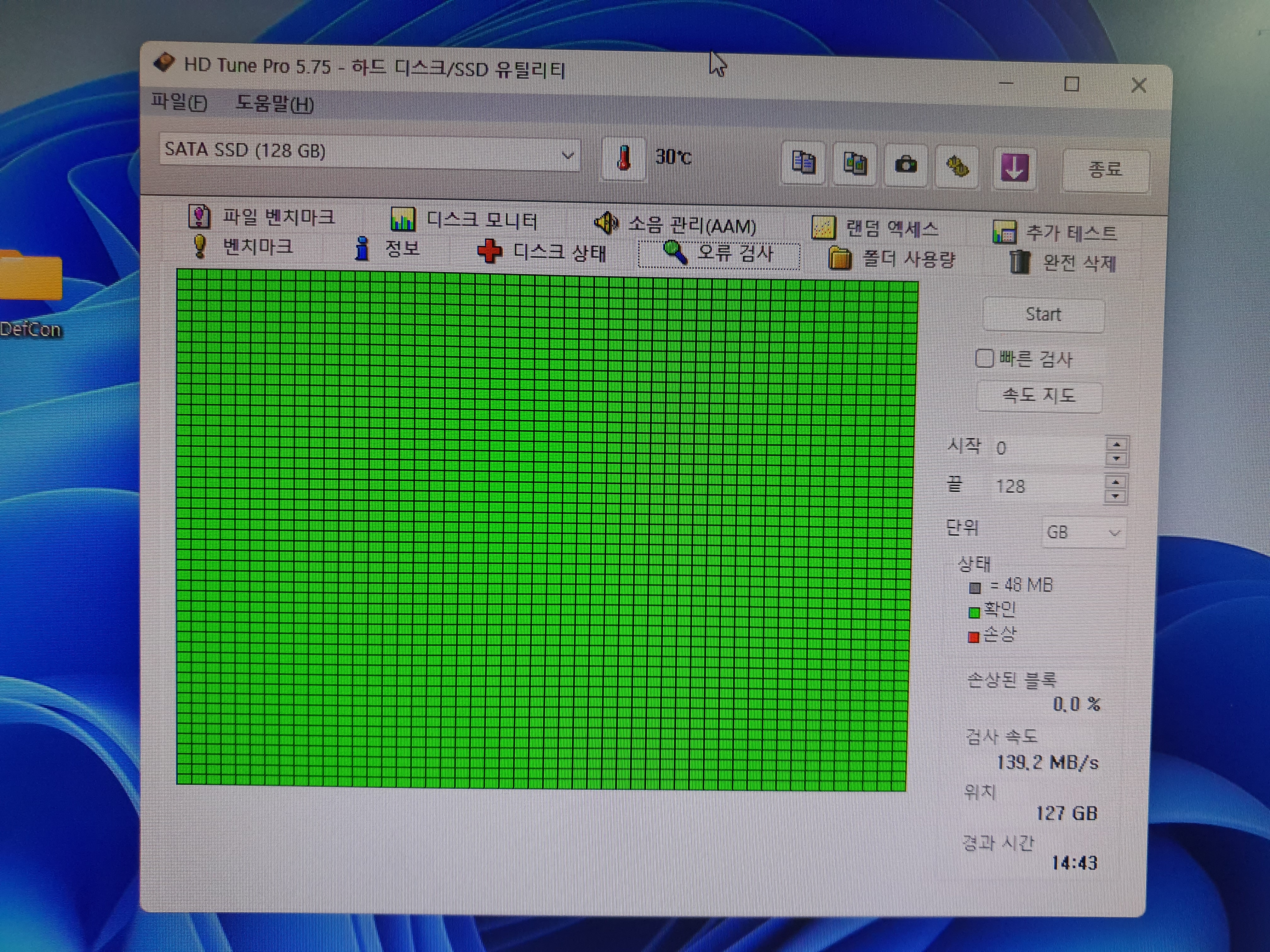Switch to the 추가 테스트 tab
This screenshot has height=952, width=1270.
click(x=1055, y=232)
